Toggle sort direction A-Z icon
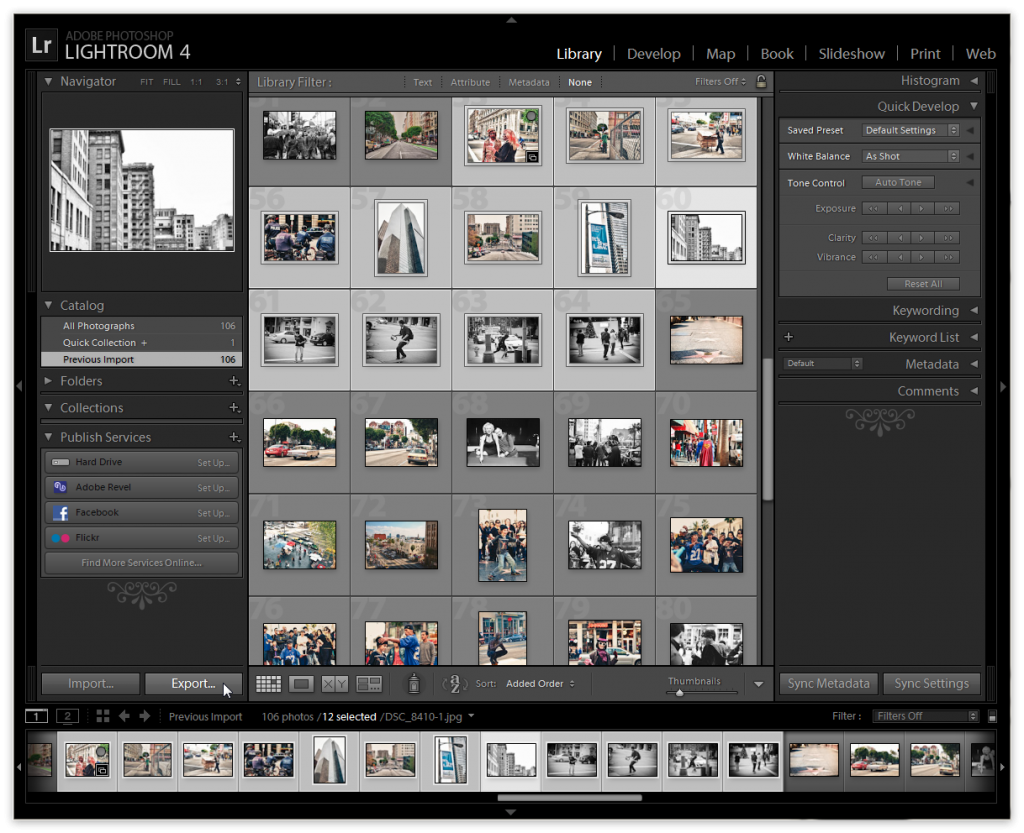Viewport: 1024px width, 833px height. click(455, 684)
